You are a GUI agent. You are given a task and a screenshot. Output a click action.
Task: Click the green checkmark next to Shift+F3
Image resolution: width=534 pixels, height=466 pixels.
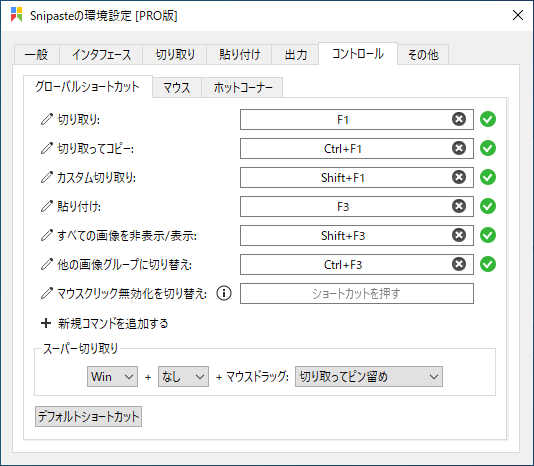[488, 235]
